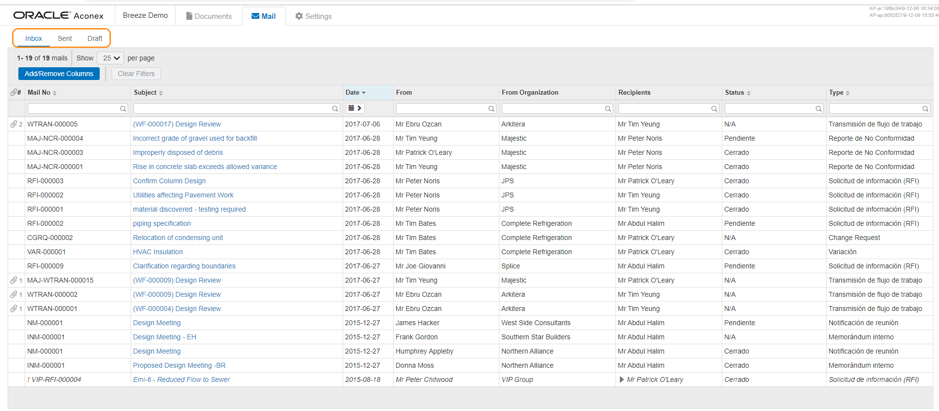Click the paperclip icon in row WTRAN-000001

coord(14,309)
